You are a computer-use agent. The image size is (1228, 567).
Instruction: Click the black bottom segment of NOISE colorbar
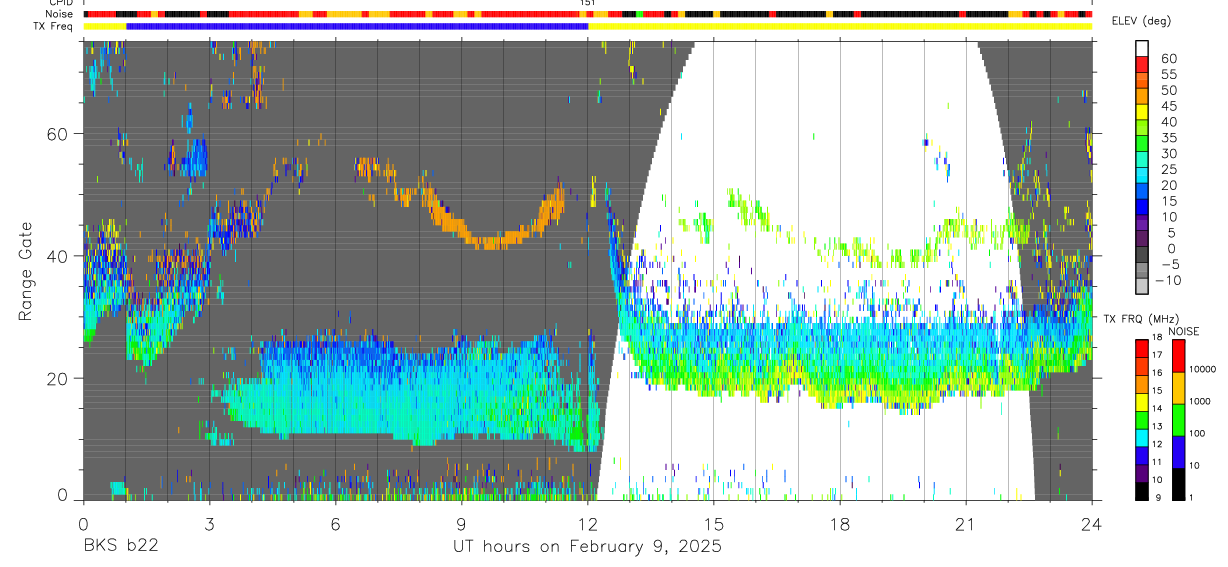click(1179, 484)
